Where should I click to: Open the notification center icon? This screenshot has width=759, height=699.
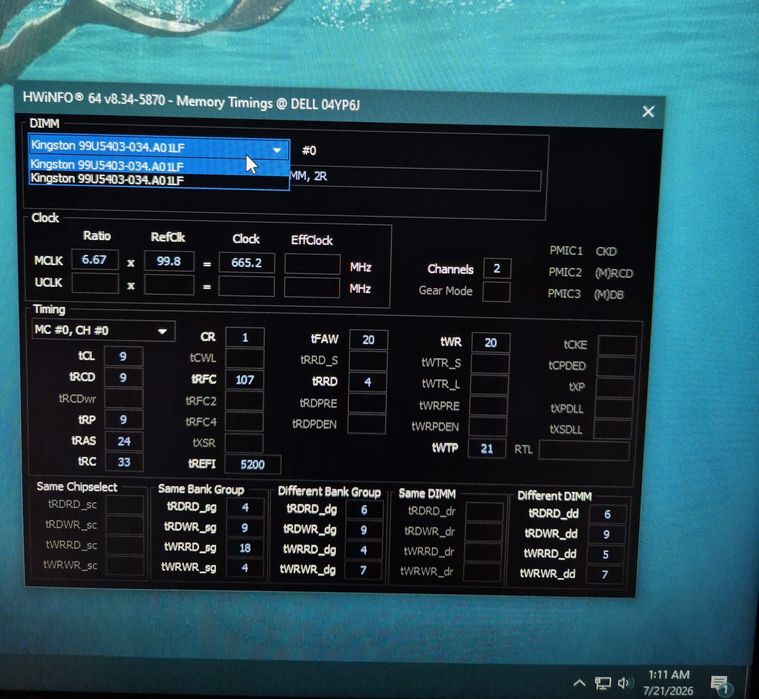click(x=720, y=684)
